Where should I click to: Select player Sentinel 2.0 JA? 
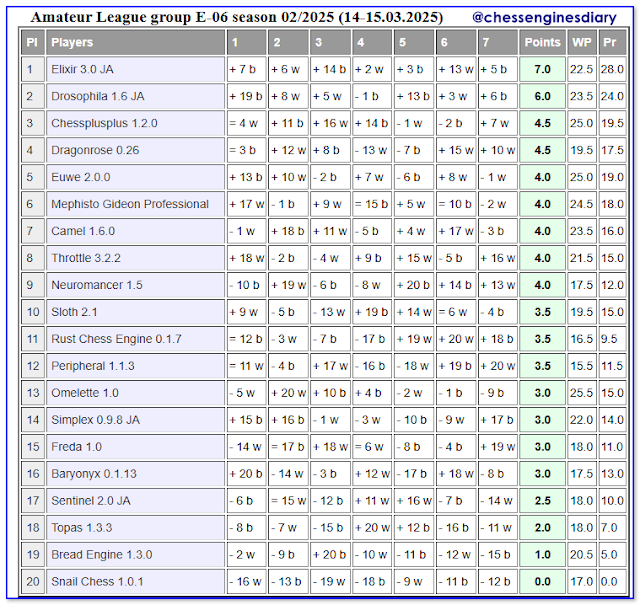point(136,500)
